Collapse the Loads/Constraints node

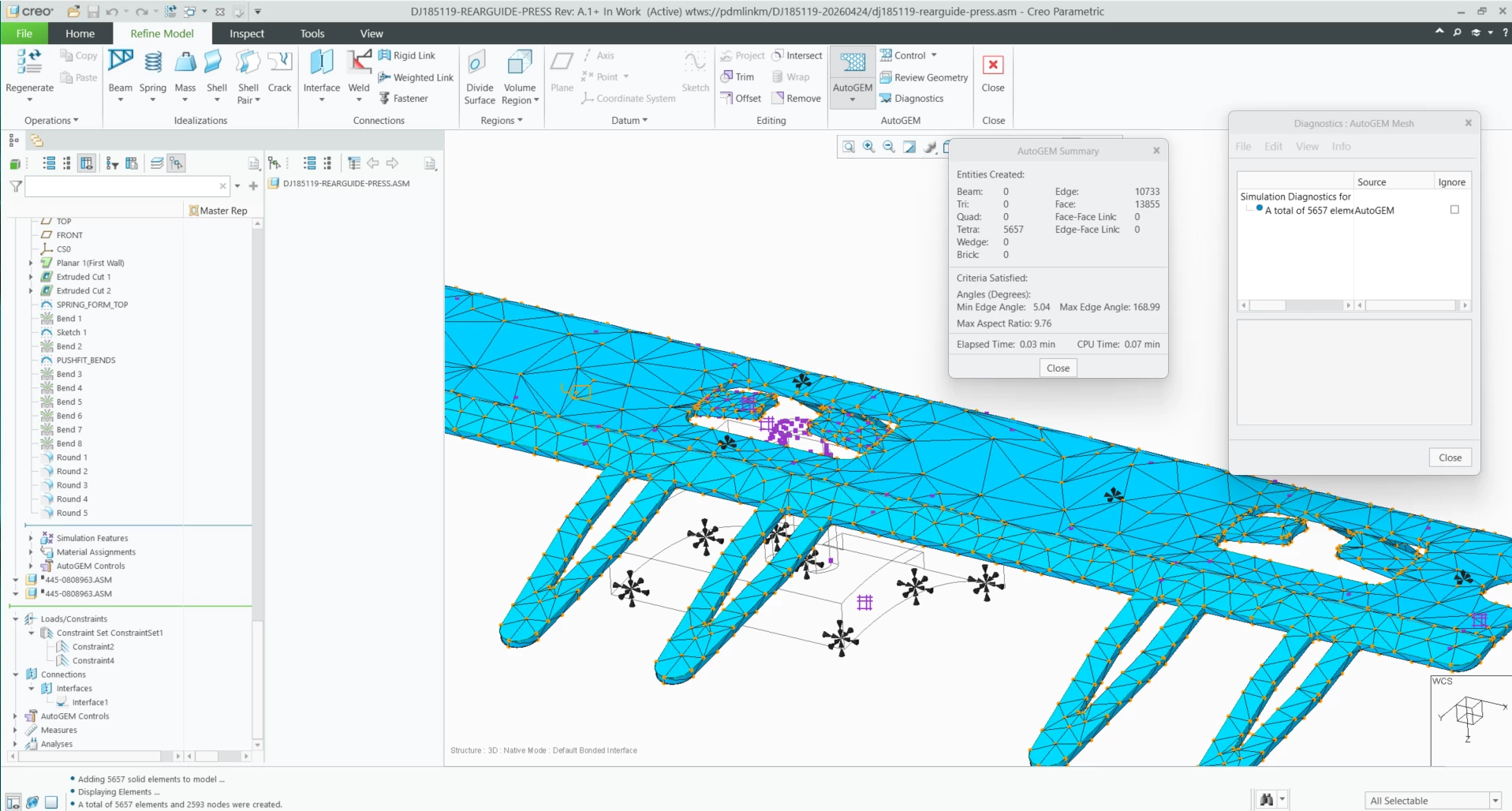click(x=15, y=619)
